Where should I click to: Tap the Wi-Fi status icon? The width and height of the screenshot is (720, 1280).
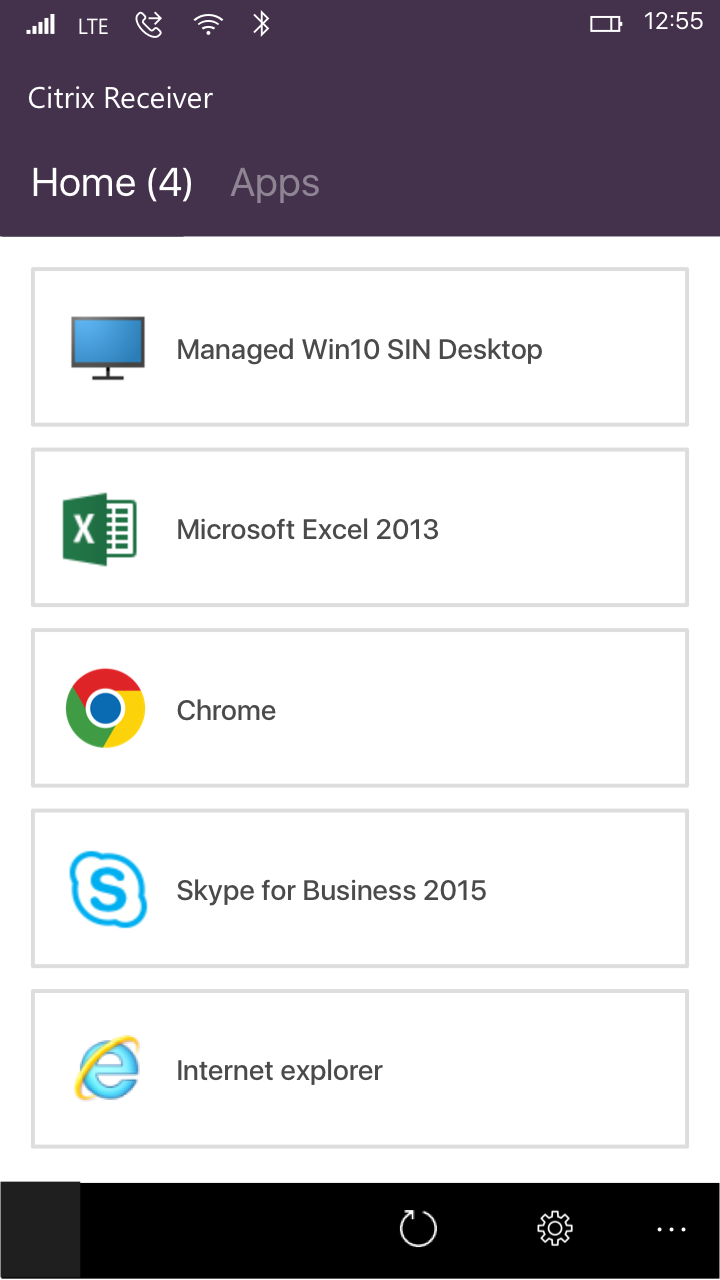208,25
